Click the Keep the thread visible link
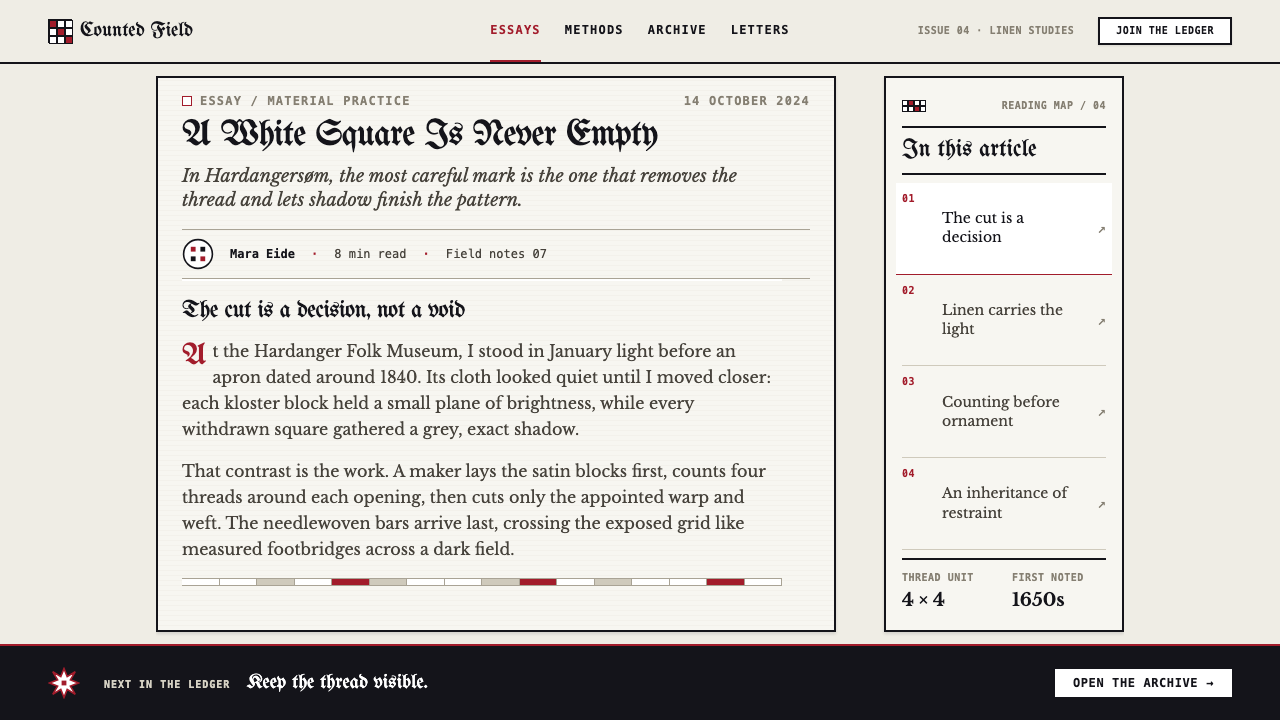The image size is (1280, 720). pyautogui.click(x=337, y=683)
